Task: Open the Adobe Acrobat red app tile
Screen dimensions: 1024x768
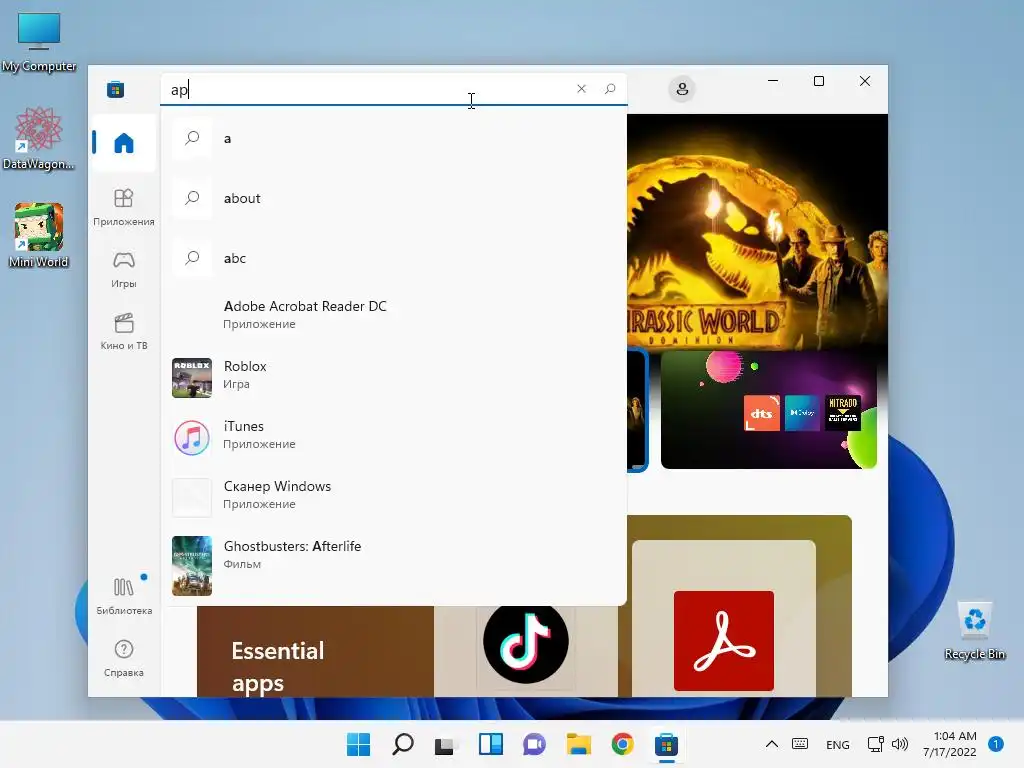Action: [x=724, y=641]
